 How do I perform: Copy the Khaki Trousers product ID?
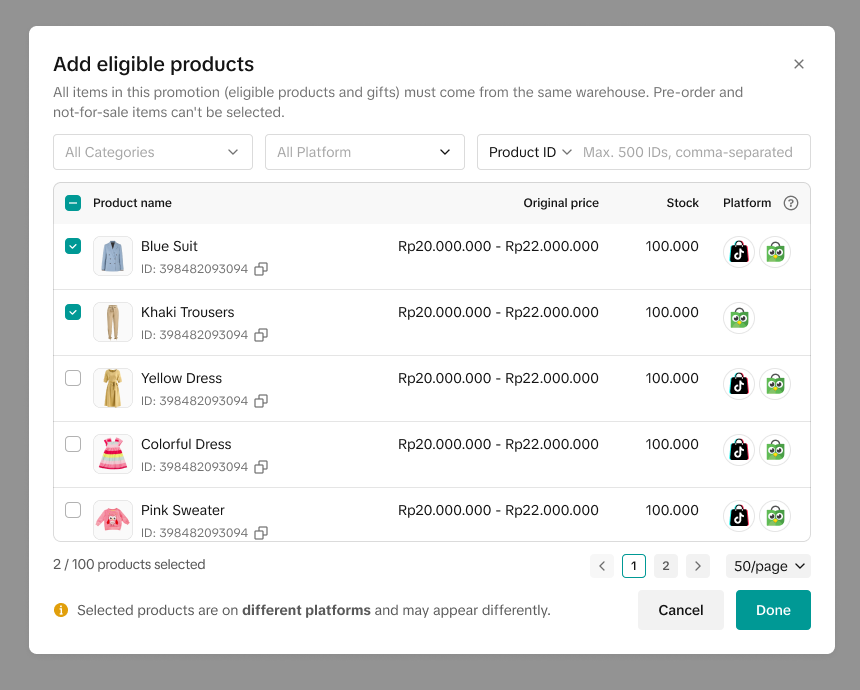pos(261,335)
